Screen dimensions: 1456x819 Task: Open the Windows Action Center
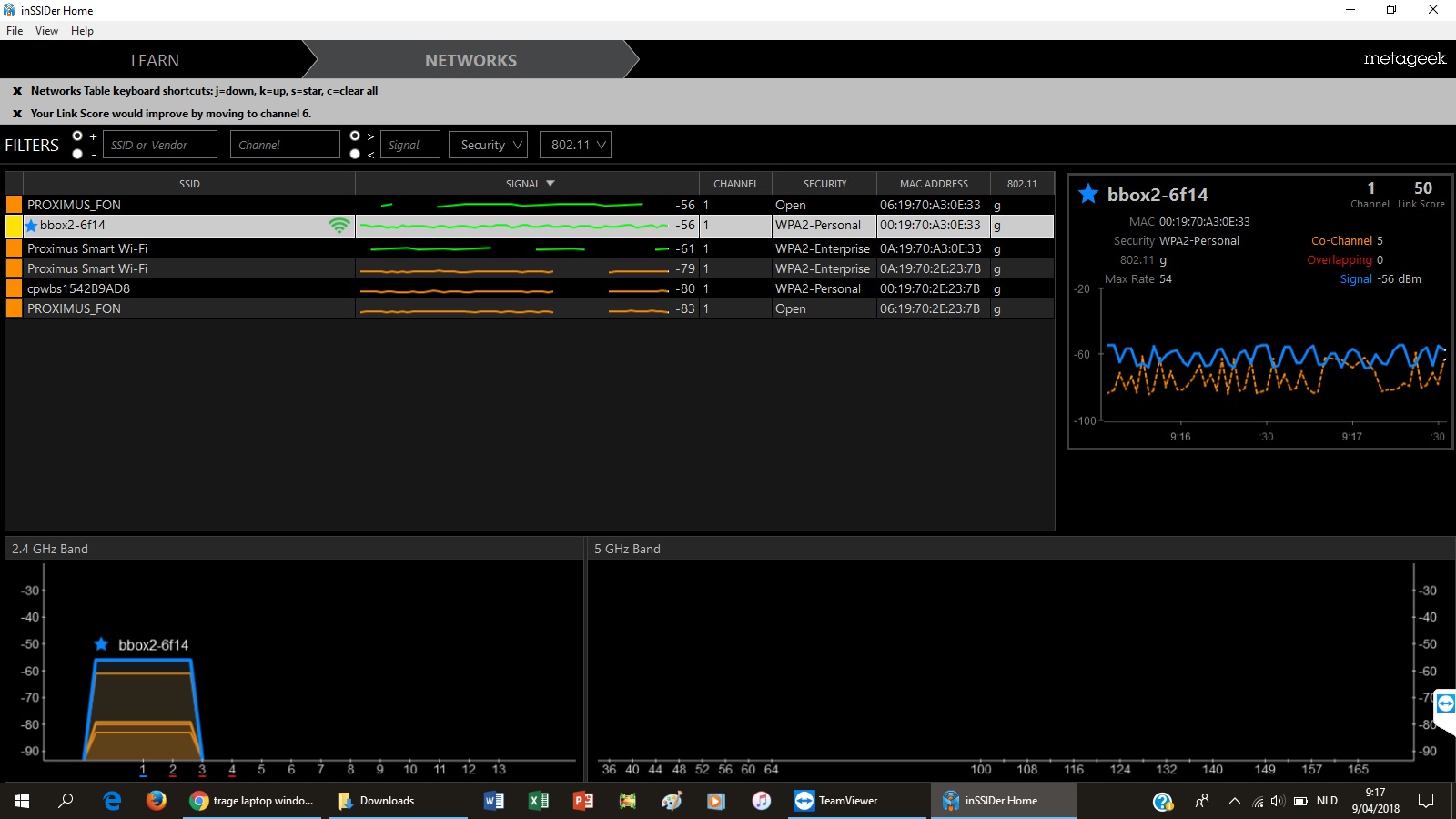tap(1426, 801)
